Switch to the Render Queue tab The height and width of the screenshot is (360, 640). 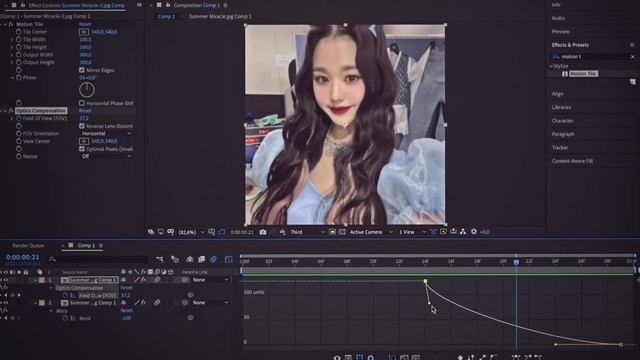pyautogui.click(x=28, y=246)
